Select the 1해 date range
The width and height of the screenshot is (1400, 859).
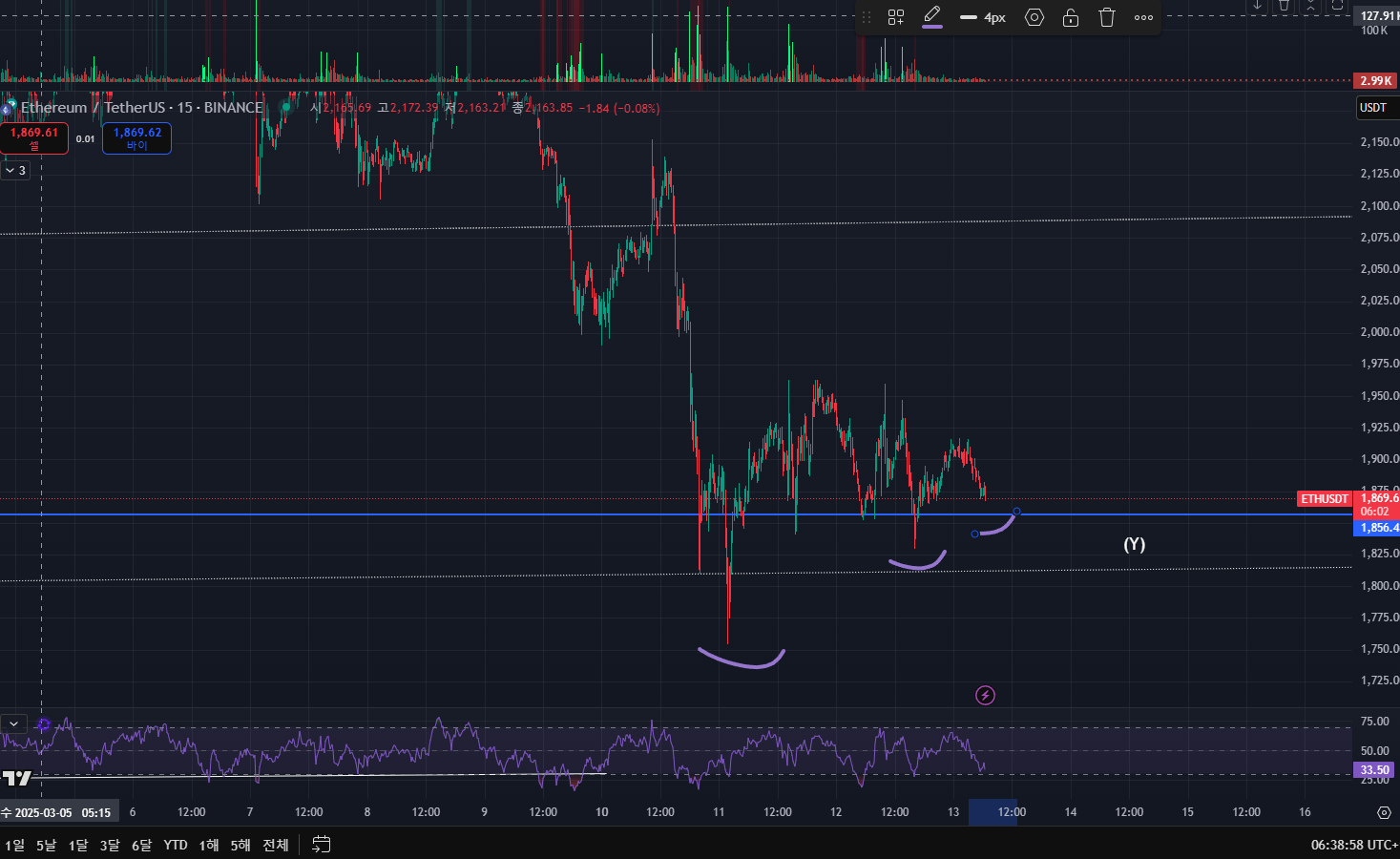[209, 845]
